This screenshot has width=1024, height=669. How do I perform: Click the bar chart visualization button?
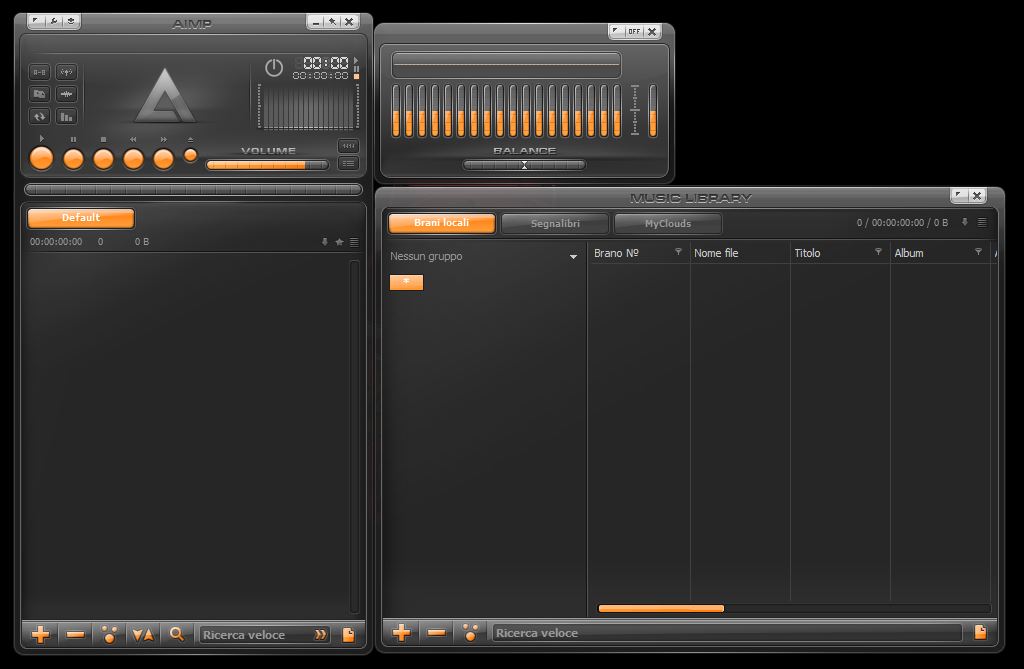pyautogui.click(x=66, y=116)
